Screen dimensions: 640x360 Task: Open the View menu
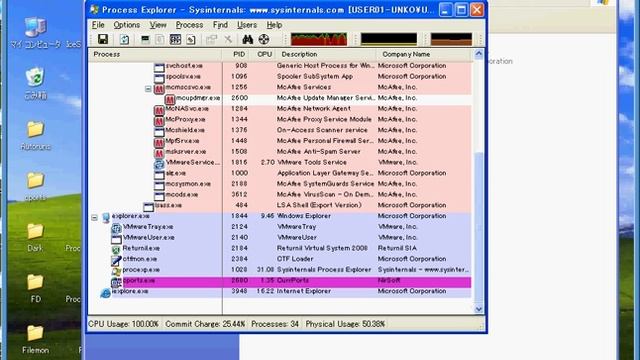point(158,25)
